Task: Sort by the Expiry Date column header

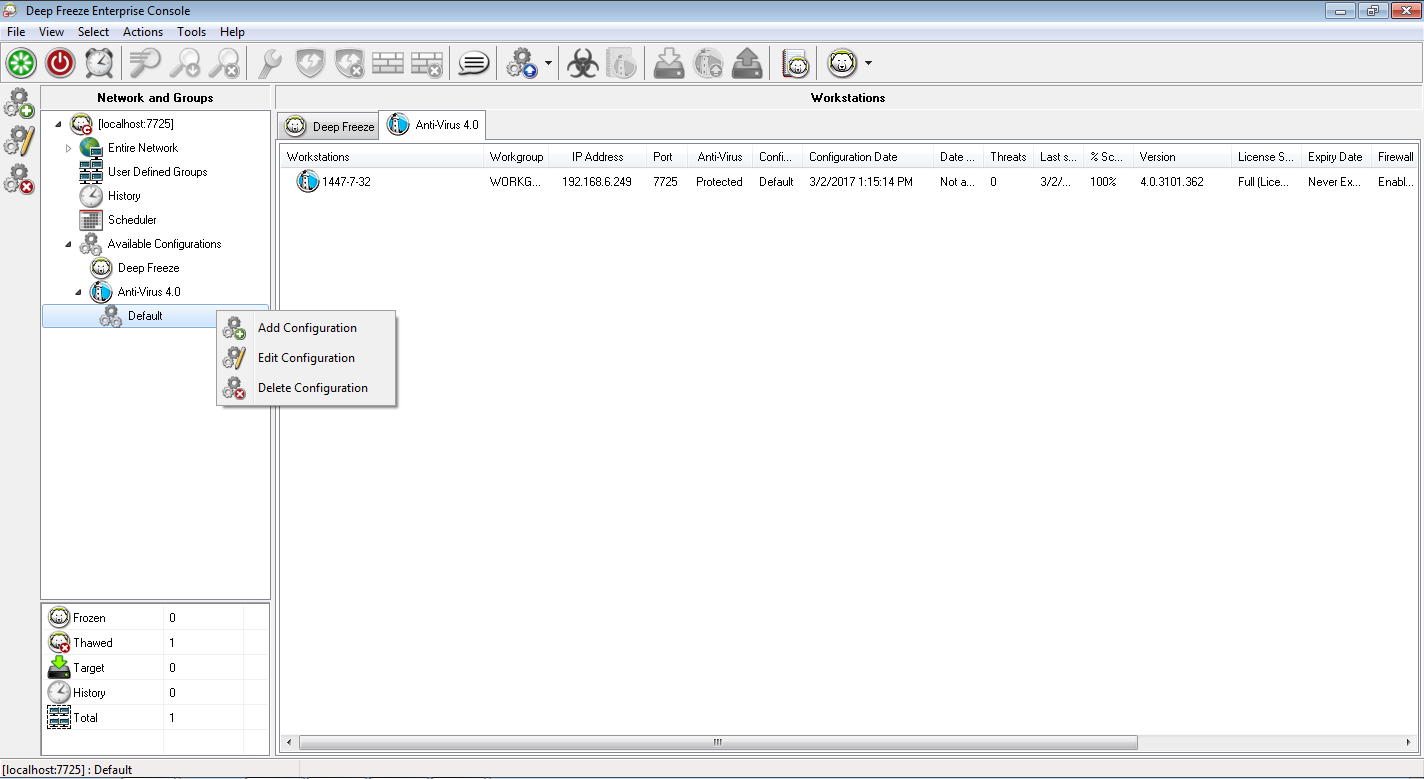Action: point(1337,157)
